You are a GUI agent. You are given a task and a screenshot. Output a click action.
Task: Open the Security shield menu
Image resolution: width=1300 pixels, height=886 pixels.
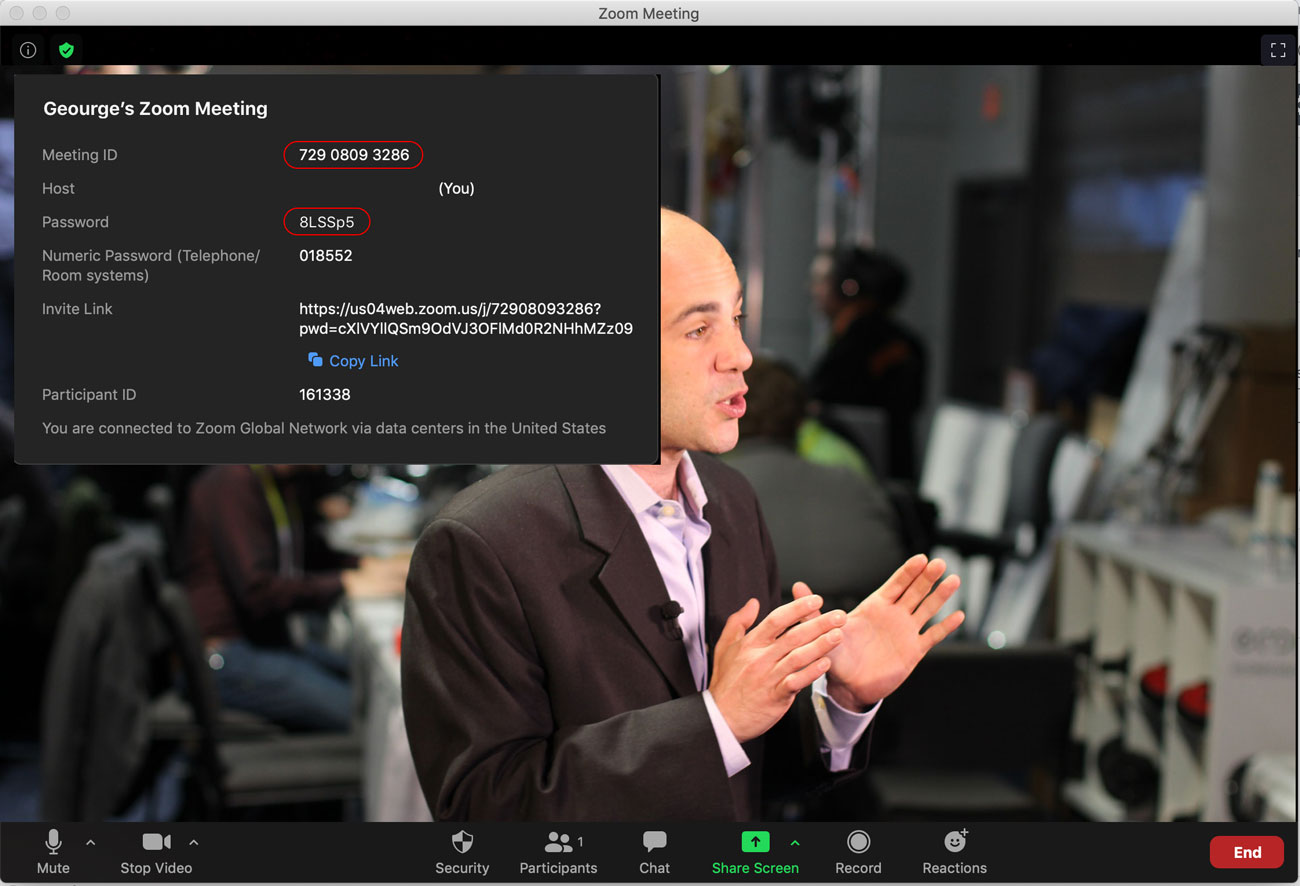pyautogui.click(x=462, y=853)
